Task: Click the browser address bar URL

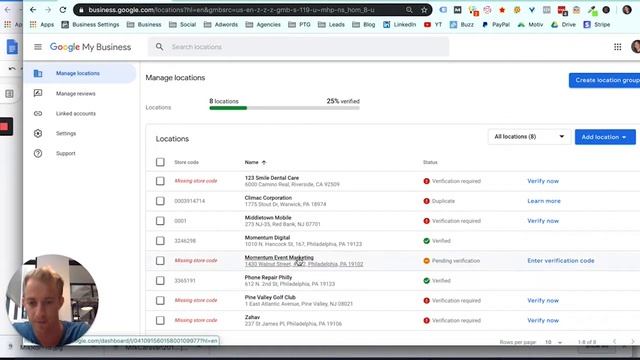Action: click(231, 10)
